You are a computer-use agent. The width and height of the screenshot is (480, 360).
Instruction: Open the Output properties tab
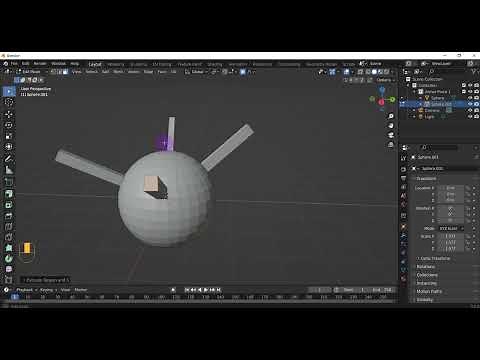click(x=404, y=178)
